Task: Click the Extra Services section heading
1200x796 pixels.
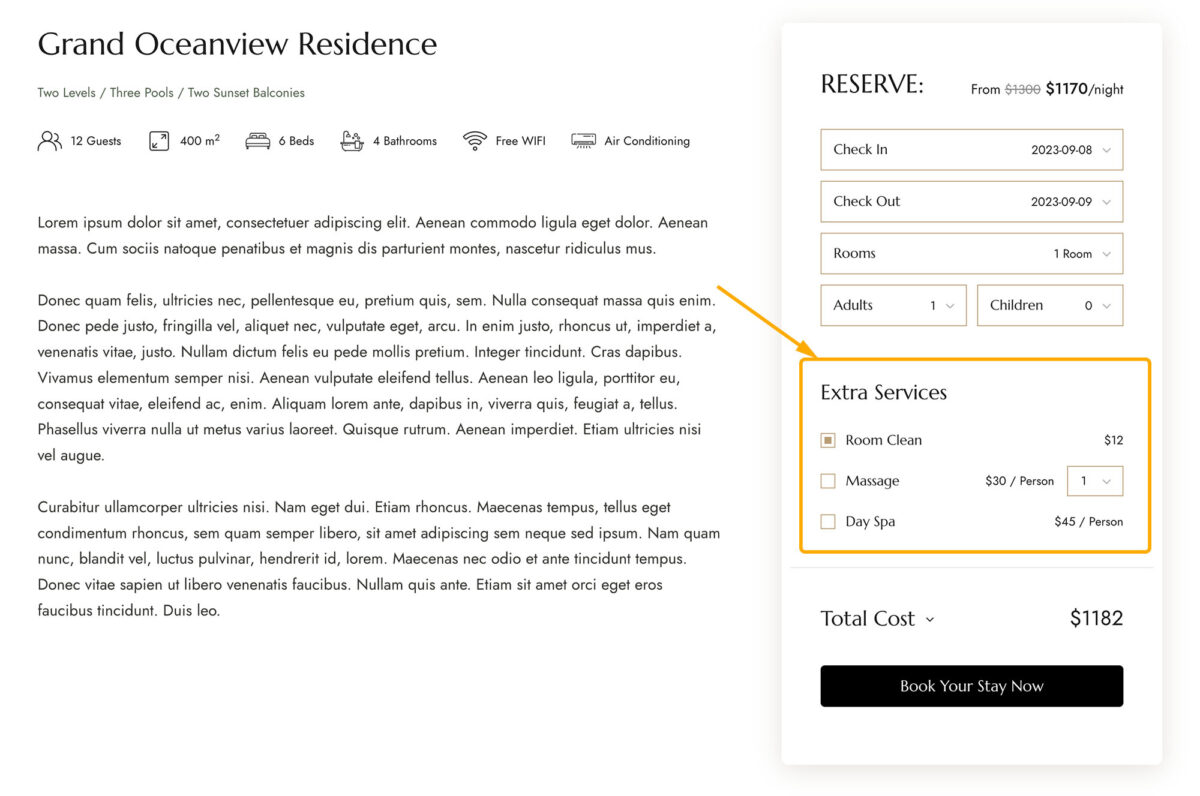Action: [x=883, y=392]
